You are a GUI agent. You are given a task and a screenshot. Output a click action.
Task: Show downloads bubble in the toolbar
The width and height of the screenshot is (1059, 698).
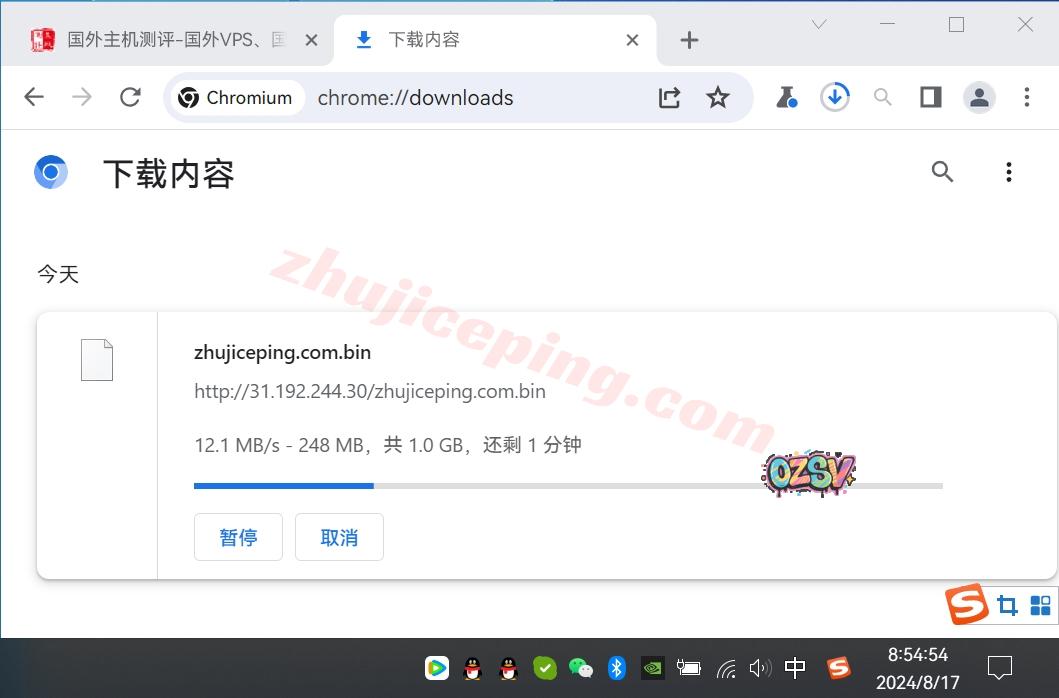(835, 97)
